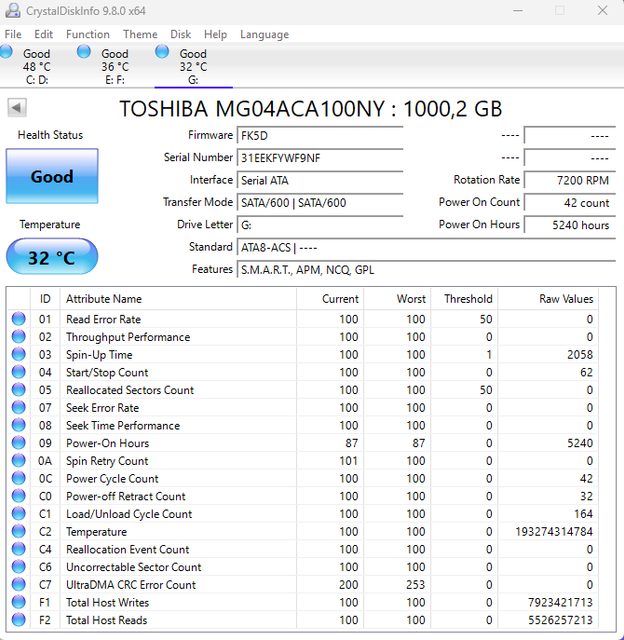Click raw value 5526257213 for Host Reads
The image size is (624, 640).
click(x=560, y=620)
